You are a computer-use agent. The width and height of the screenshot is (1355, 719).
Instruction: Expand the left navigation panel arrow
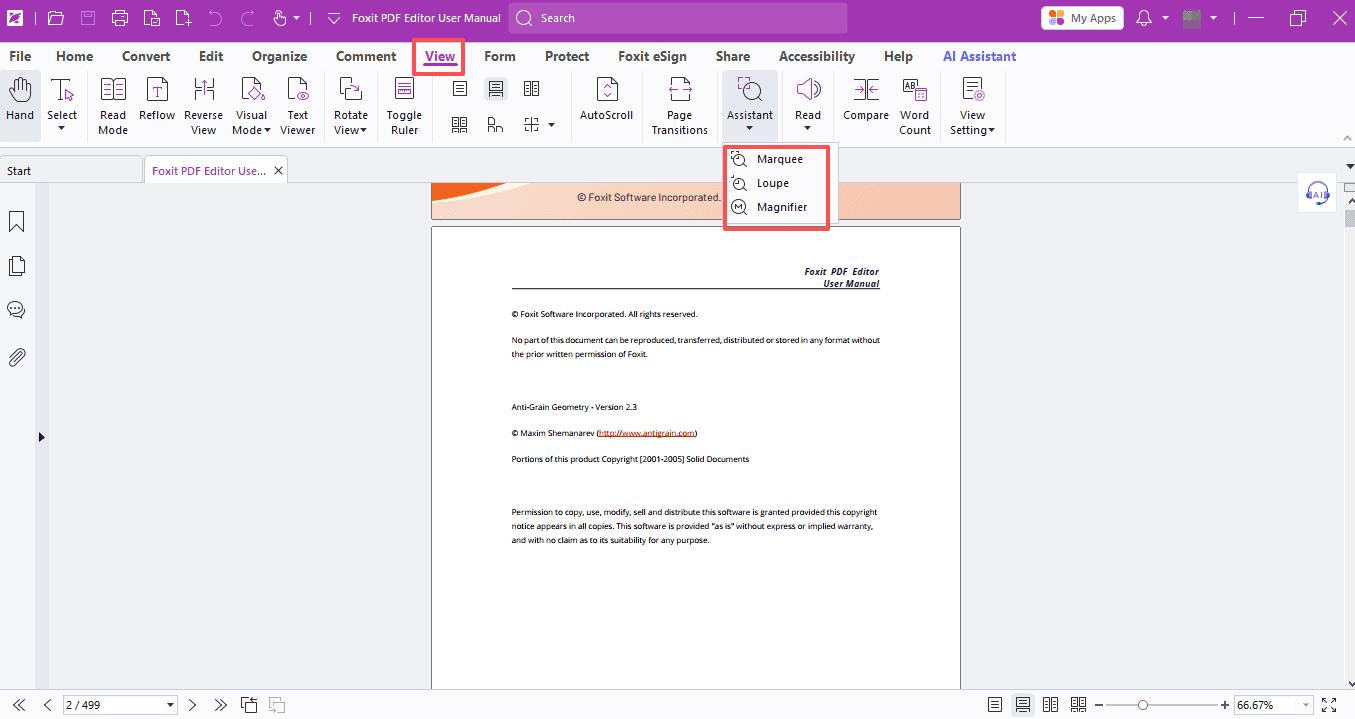point(41,437)
